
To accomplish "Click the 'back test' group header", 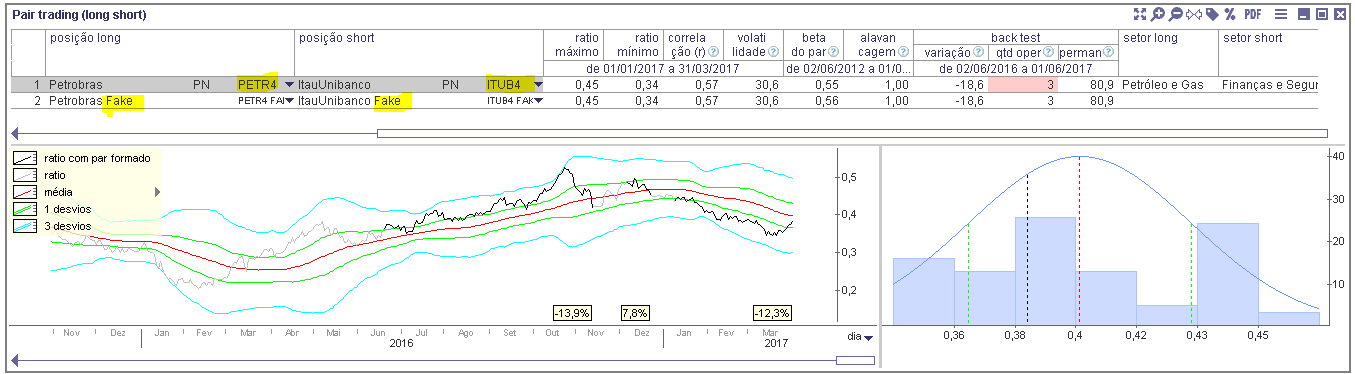I will point(1015,38).
